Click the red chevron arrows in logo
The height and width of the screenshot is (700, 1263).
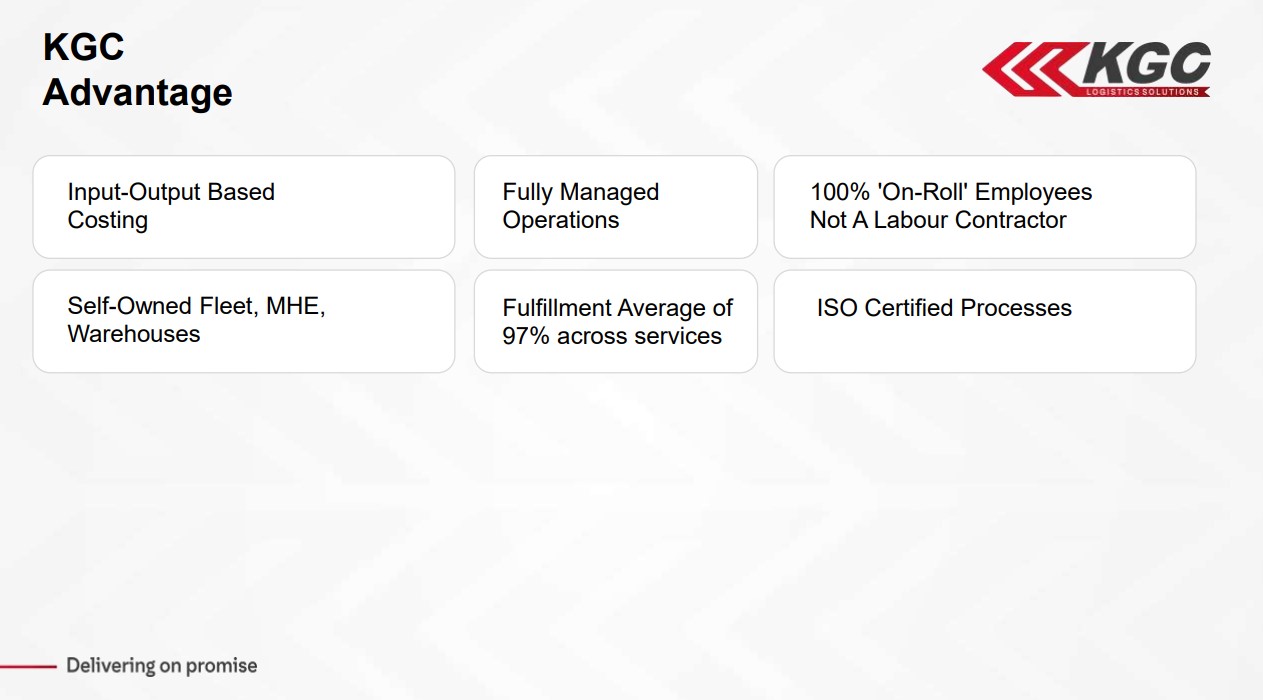tap(1030, 69)
